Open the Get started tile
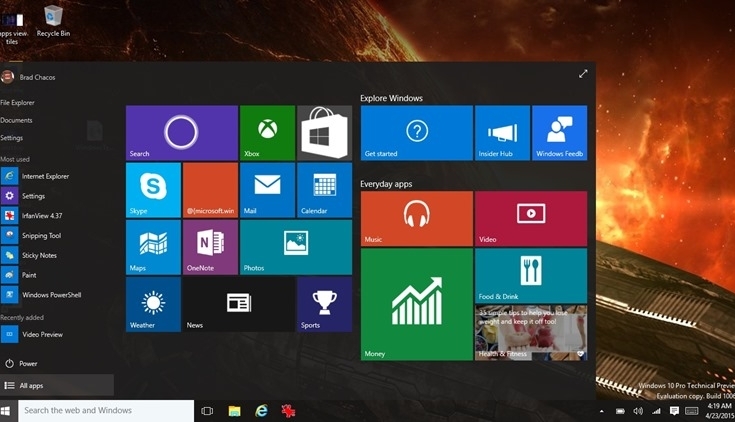 point(417,133)
